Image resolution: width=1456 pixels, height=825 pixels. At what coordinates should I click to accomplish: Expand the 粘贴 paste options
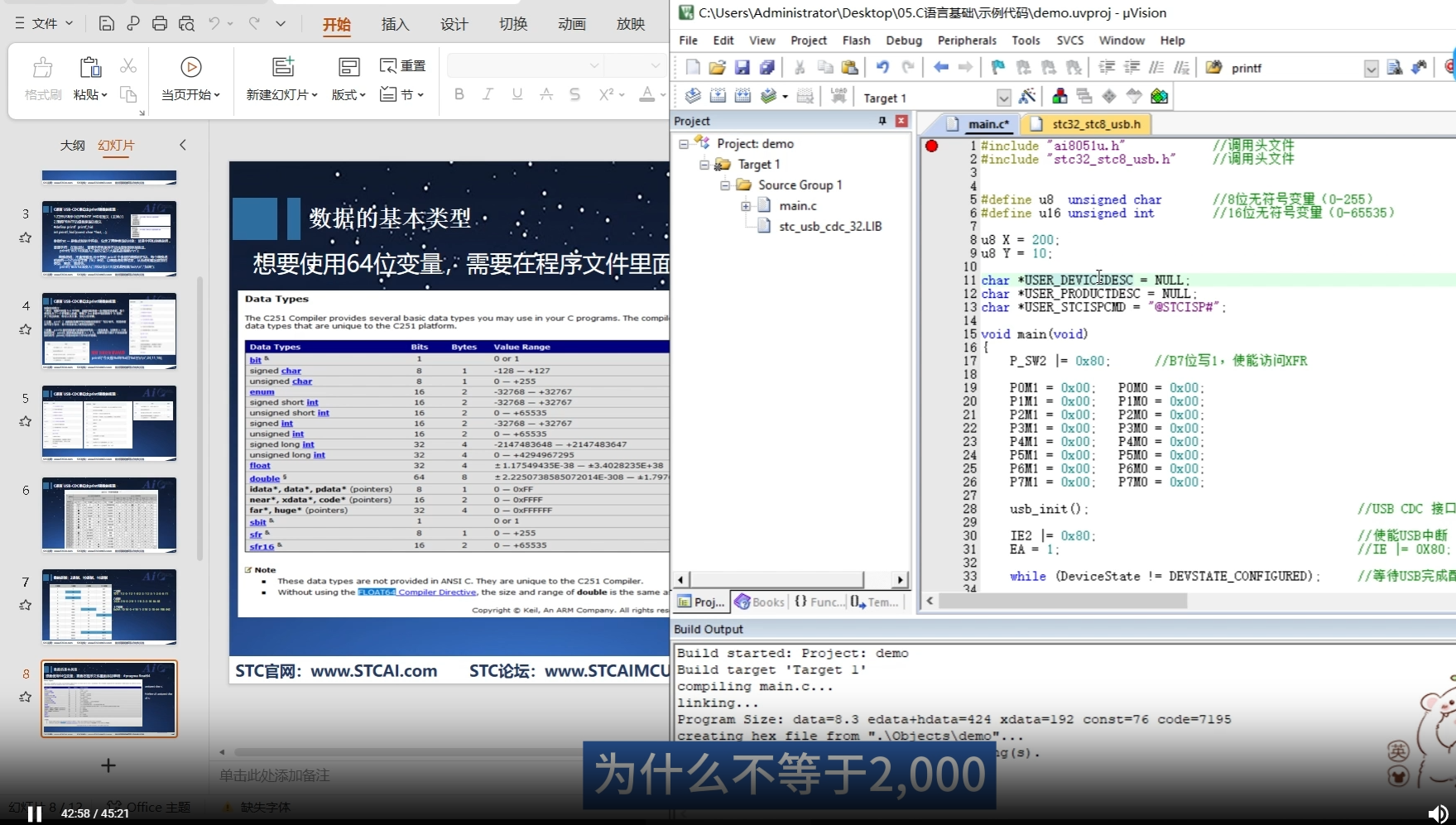click(x=90, y=95)
